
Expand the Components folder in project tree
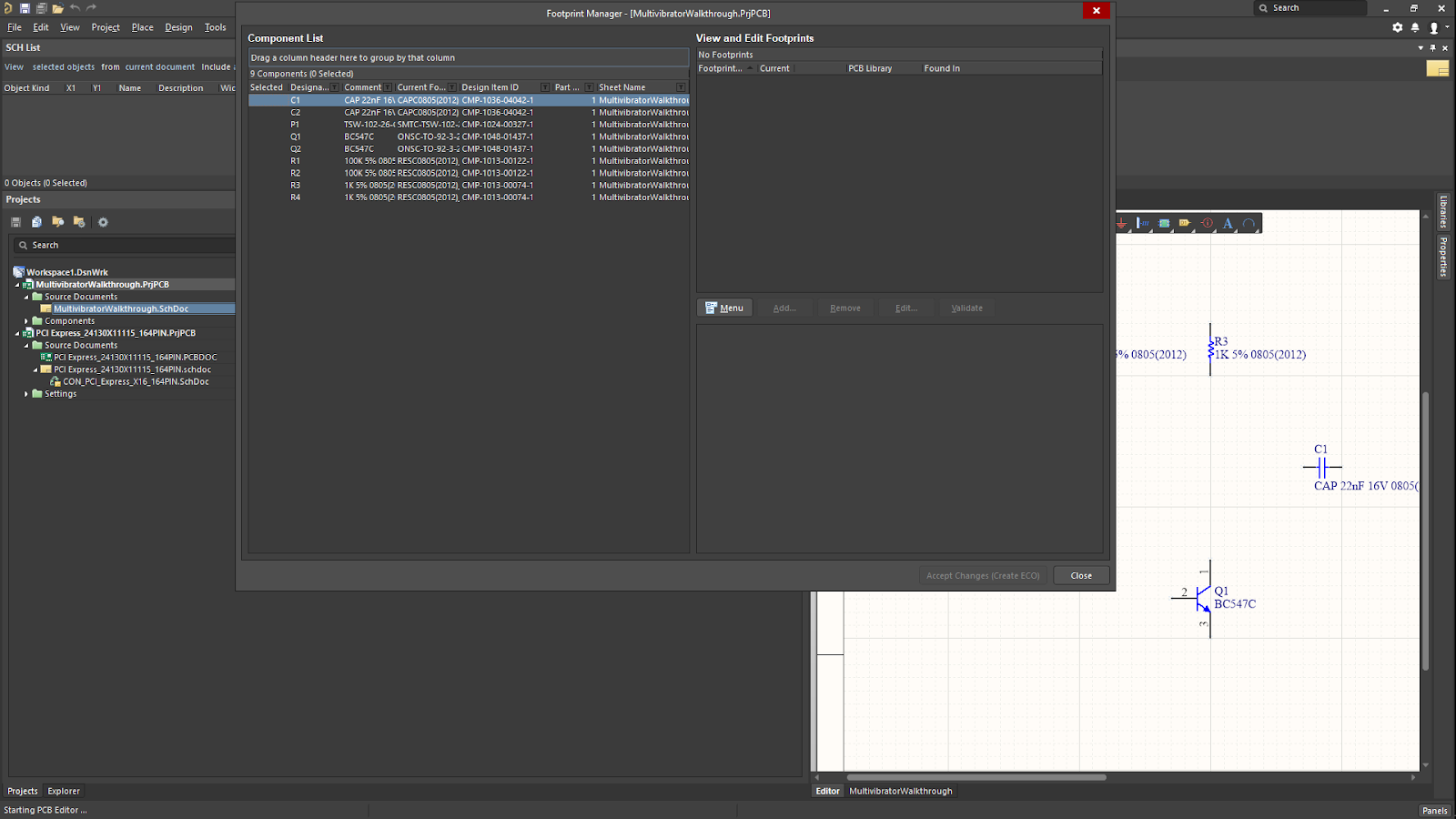click(x=26, y=321)
